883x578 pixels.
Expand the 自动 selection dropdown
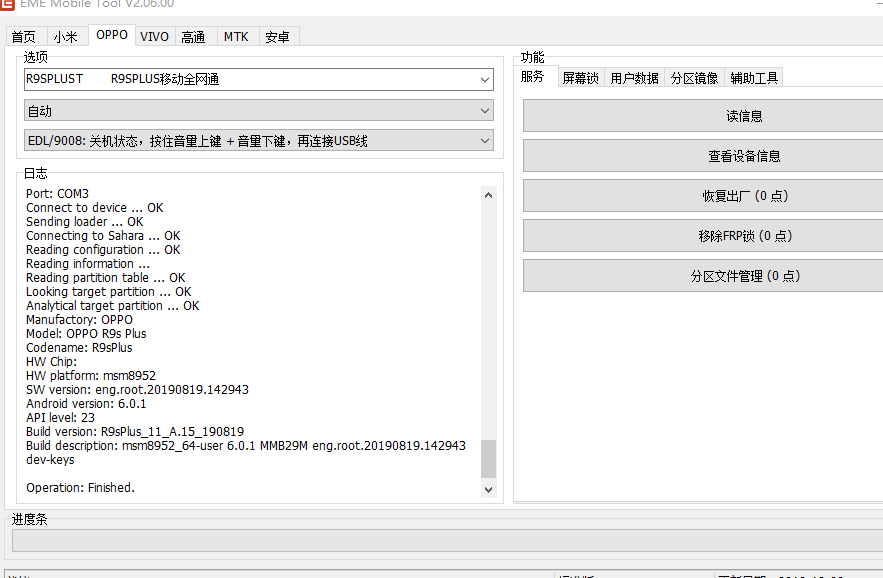pos(258,110)
